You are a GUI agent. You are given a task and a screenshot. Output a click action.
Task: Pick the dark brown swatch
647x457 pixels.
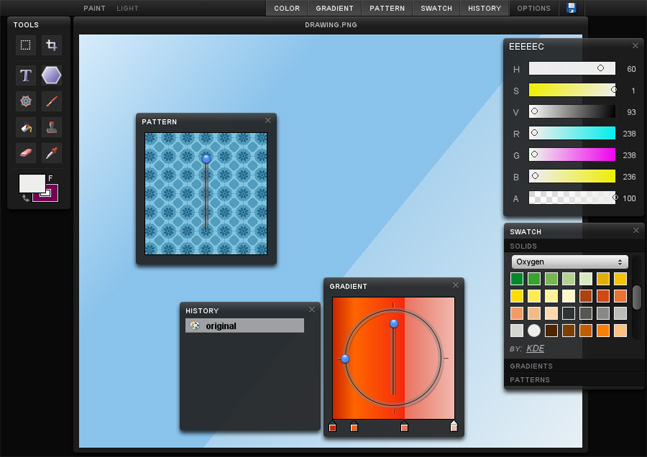tap(551, 330)
